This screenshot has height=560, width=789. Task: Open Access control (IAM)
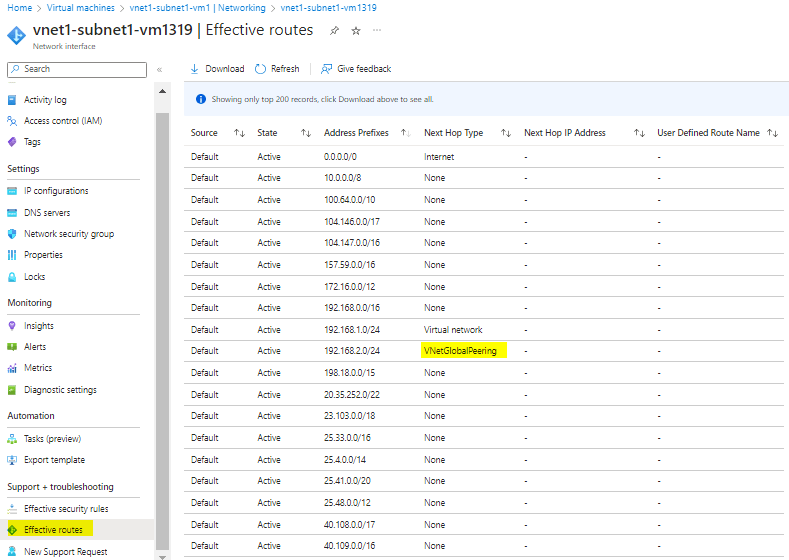[63, 121]
